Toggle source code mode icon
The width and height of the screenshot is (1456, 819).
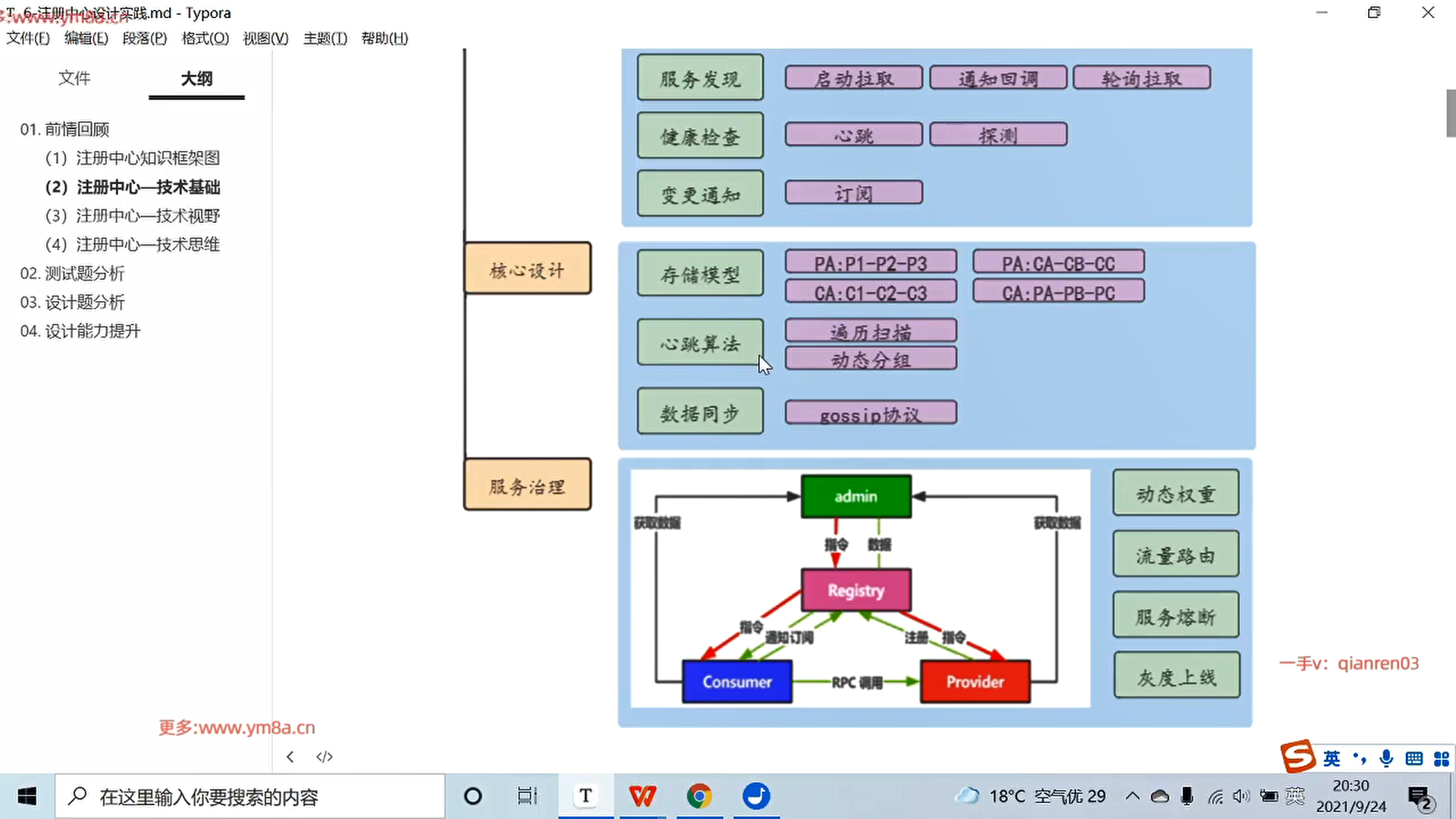pyautogui.click(x=325, y=757)
